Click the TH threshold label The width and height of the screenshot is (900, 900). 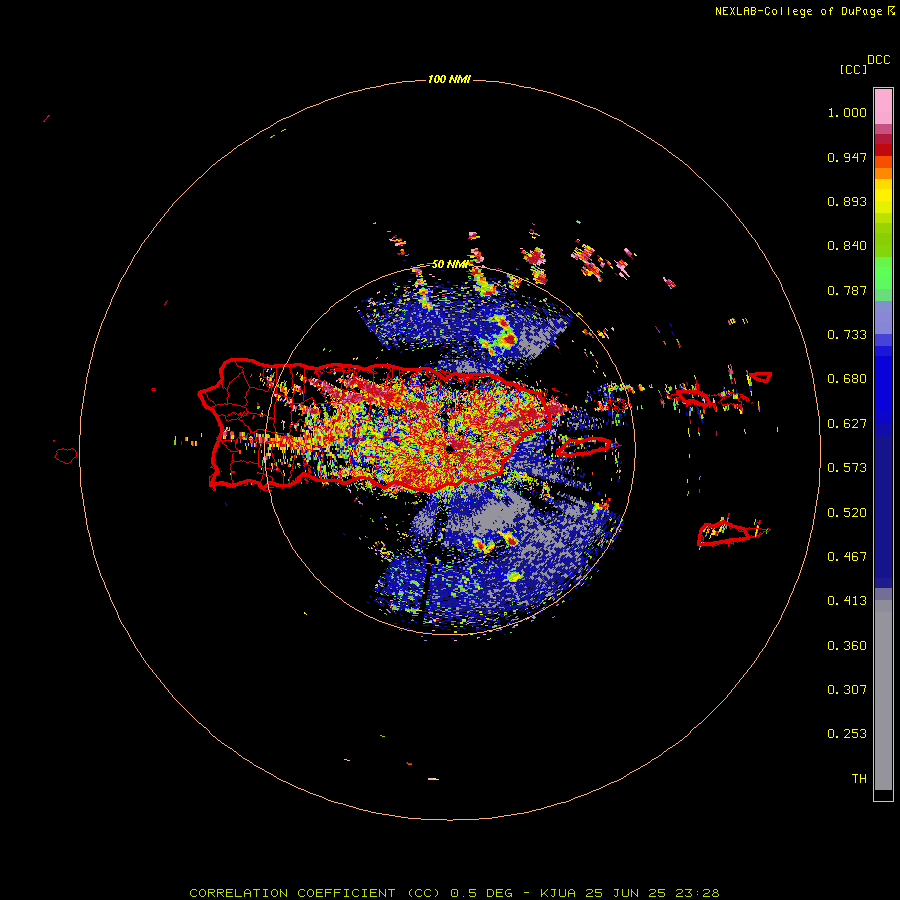pos(859,779)
